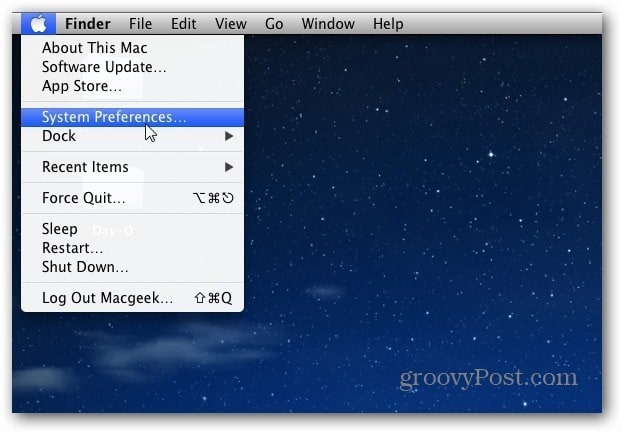Open the File menu
The image size is (622, 433).
click(x=140, y=24)
